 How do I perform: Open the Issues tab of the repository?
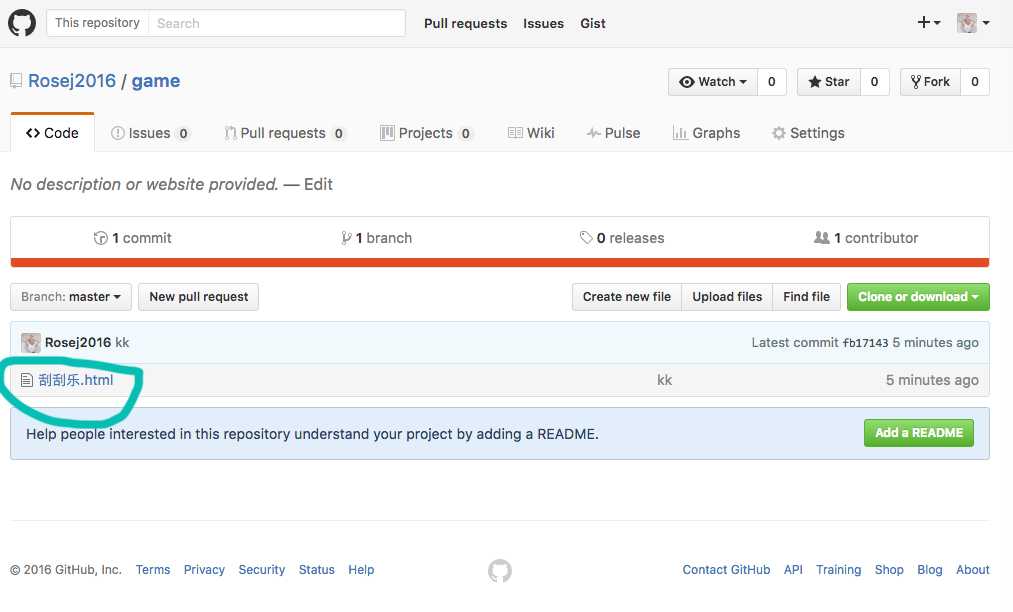click(151, 133)
